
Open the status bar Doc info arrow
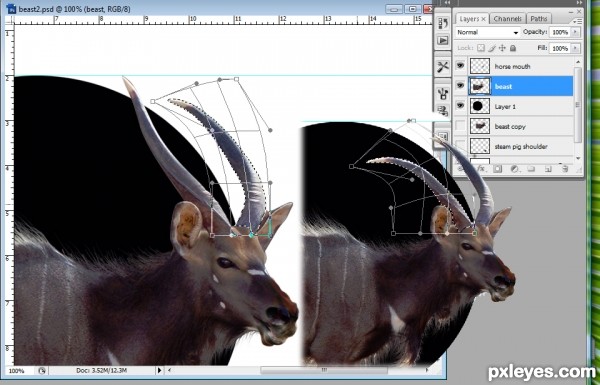[159, 370]
